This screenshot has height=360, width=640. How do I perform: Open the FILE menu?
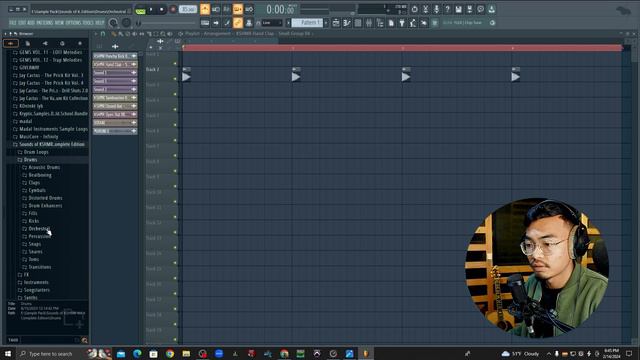(x=13, y=23)
